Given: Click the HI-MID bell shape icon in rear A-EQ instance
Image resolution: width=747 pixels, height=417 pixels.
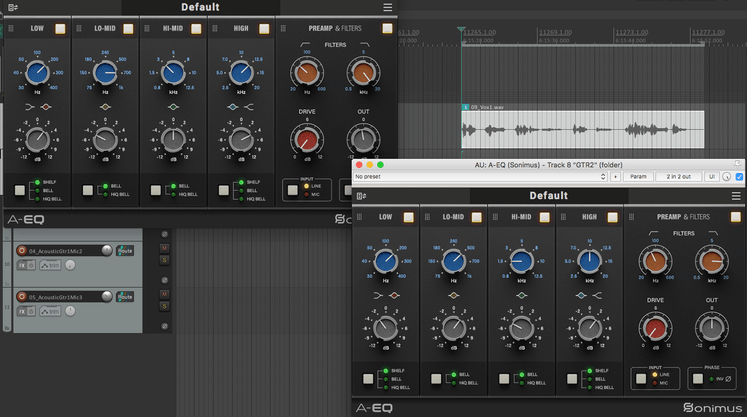Looking at the screenshot, I should [x=173, y=107].
